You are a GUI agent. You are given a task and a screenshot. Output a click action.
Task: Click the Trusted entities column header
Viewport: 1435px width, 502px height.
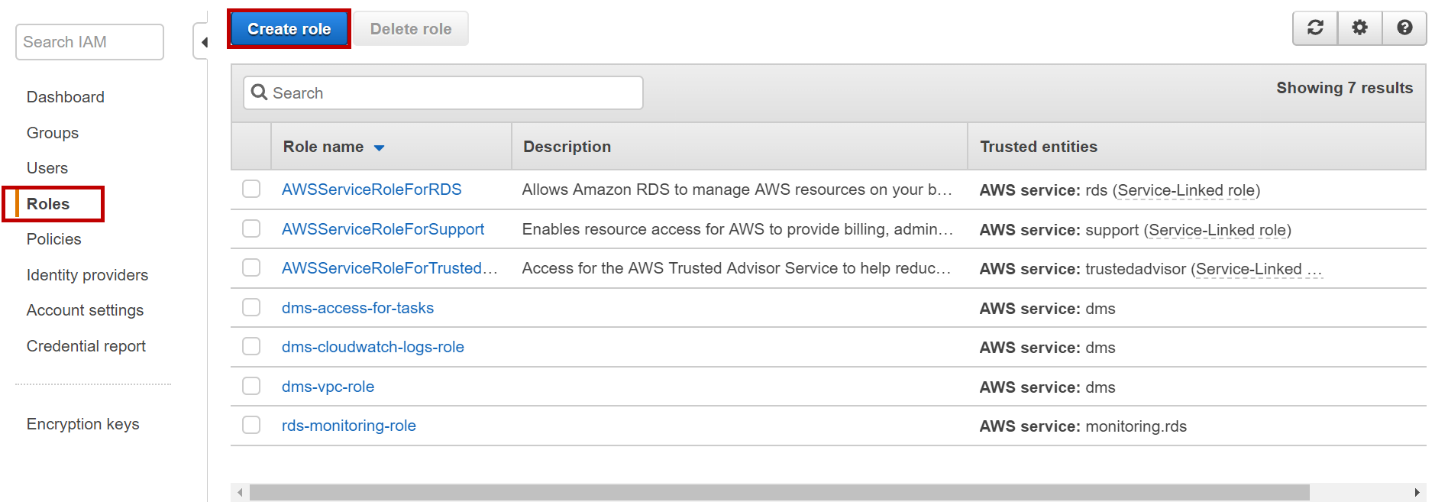(1038, 147)
